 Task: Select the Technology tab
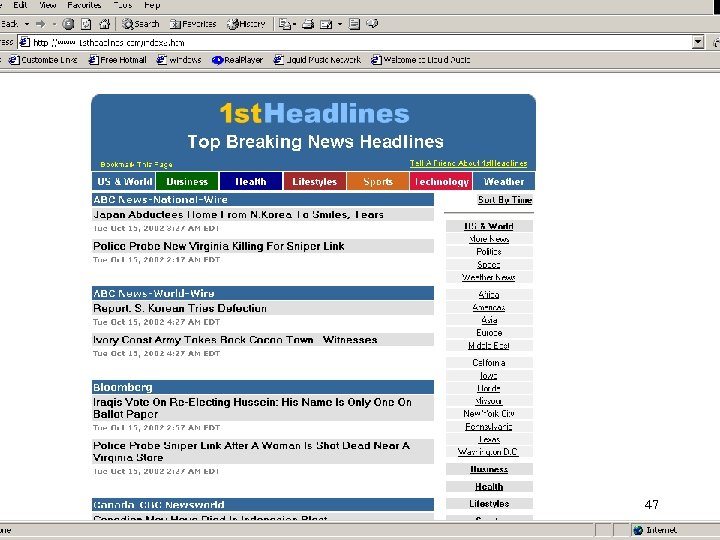[441, 181]
